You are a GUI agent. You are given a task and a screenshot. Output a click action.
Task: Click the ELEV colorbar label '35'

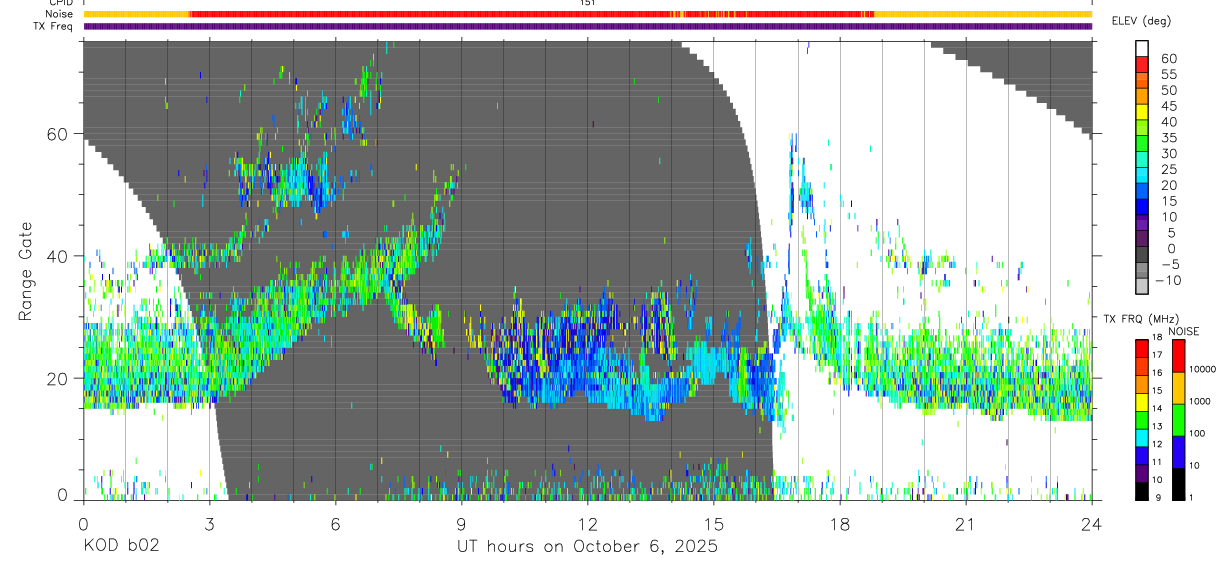point(1167,138)
